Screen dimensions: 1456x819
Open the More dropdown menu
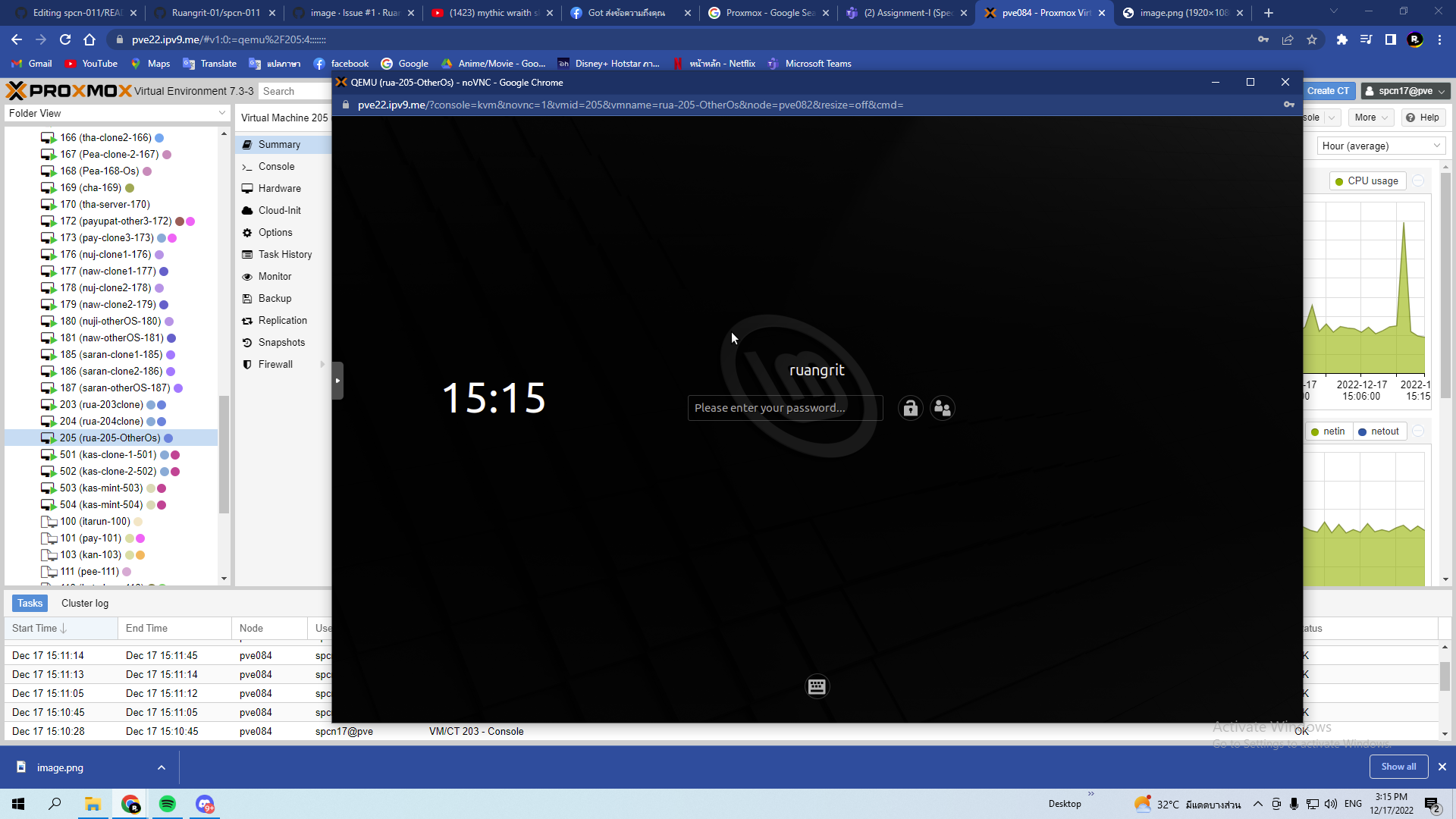[x=1371, y=118]
